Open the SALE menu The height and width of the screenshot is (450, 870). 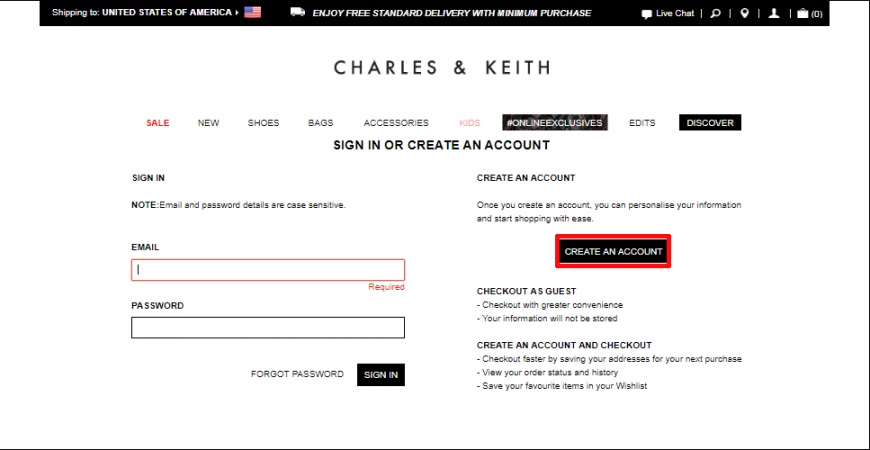pyautogui.click(x=158, y=123)
